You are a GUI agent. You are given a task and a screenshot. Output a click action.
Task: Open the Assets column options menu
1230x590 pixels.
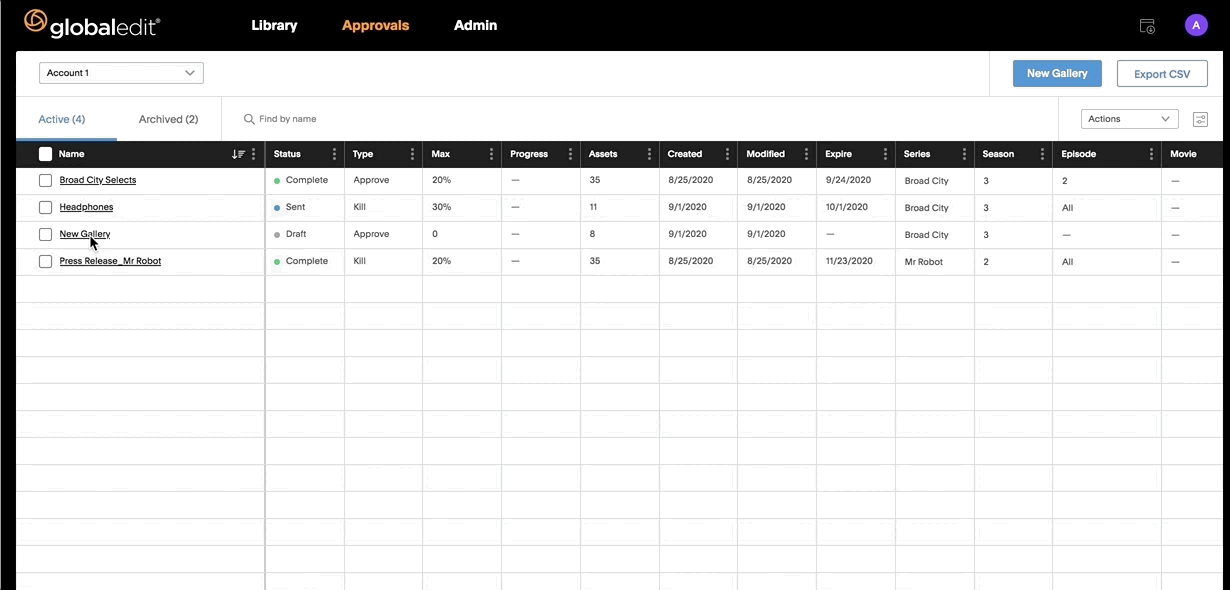(649, 154)
